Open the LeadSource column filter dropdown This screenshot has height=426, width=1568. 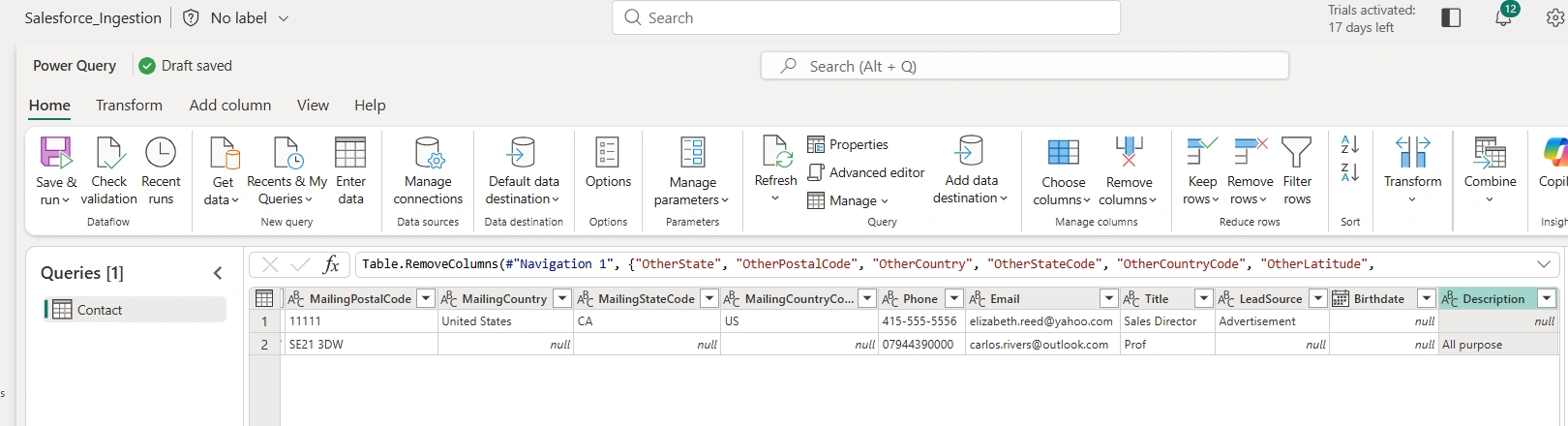coord(1317,298)
